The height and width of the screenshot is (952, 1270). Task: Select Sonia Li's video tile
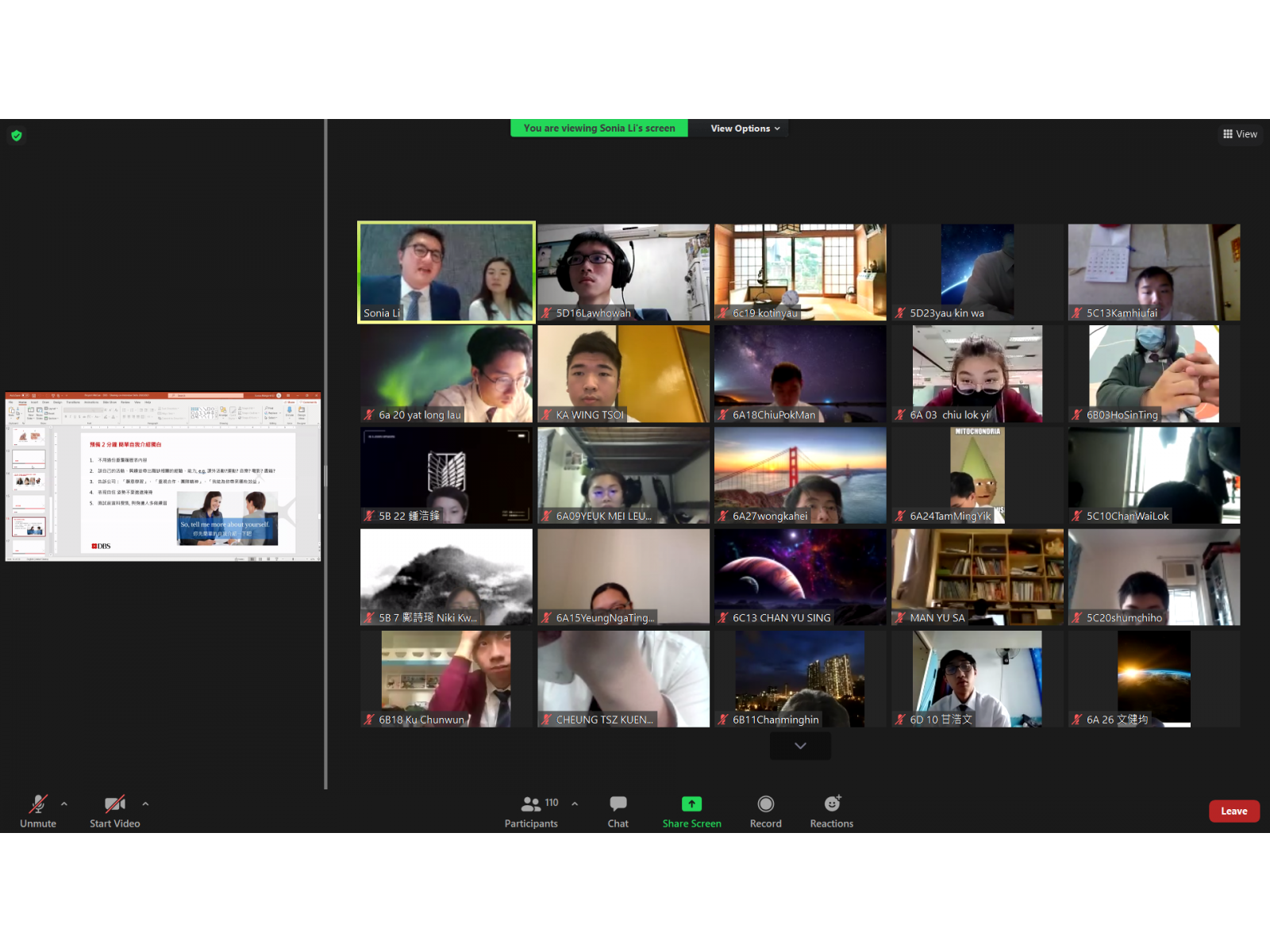[x=446, y=272]
